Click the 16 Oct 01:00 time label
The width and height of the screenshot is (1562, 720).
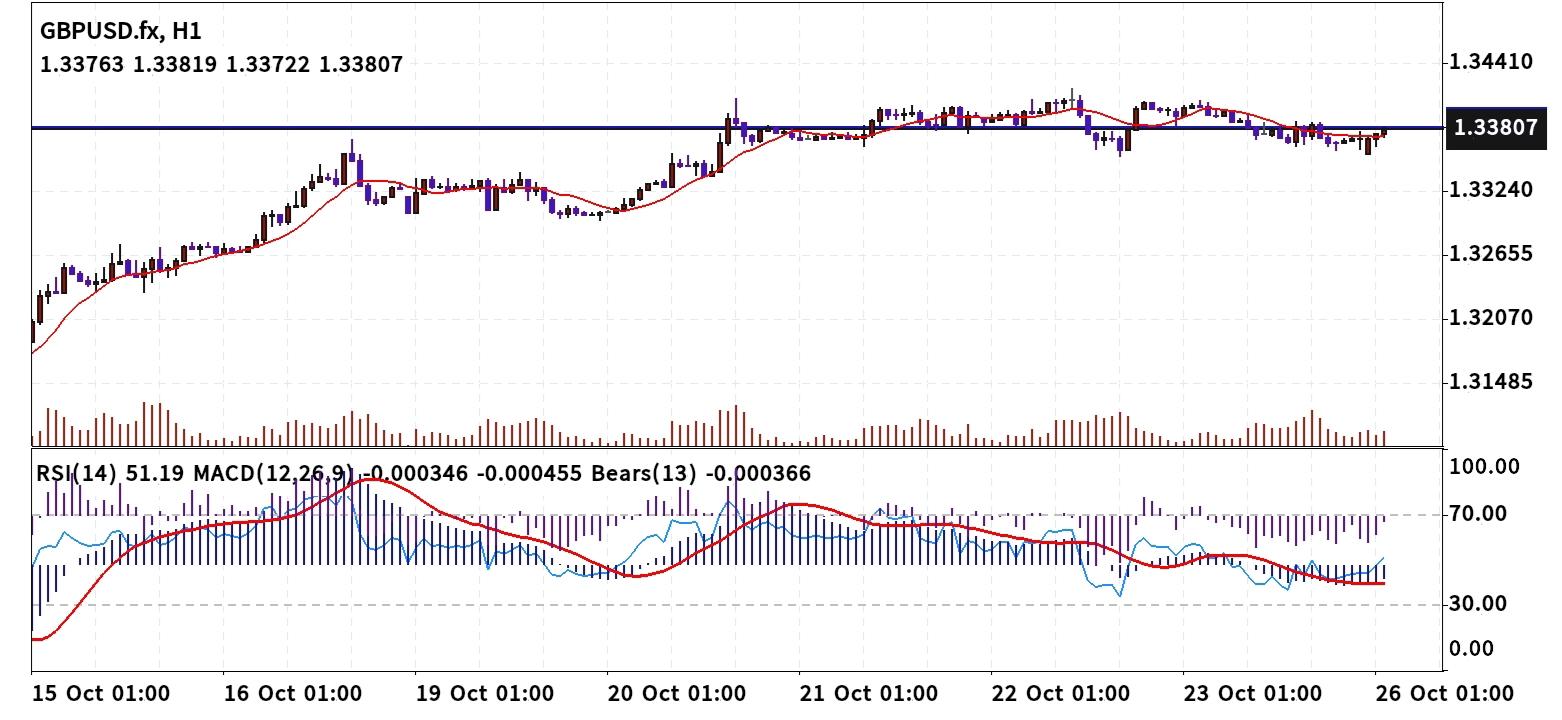coord(292,693)
